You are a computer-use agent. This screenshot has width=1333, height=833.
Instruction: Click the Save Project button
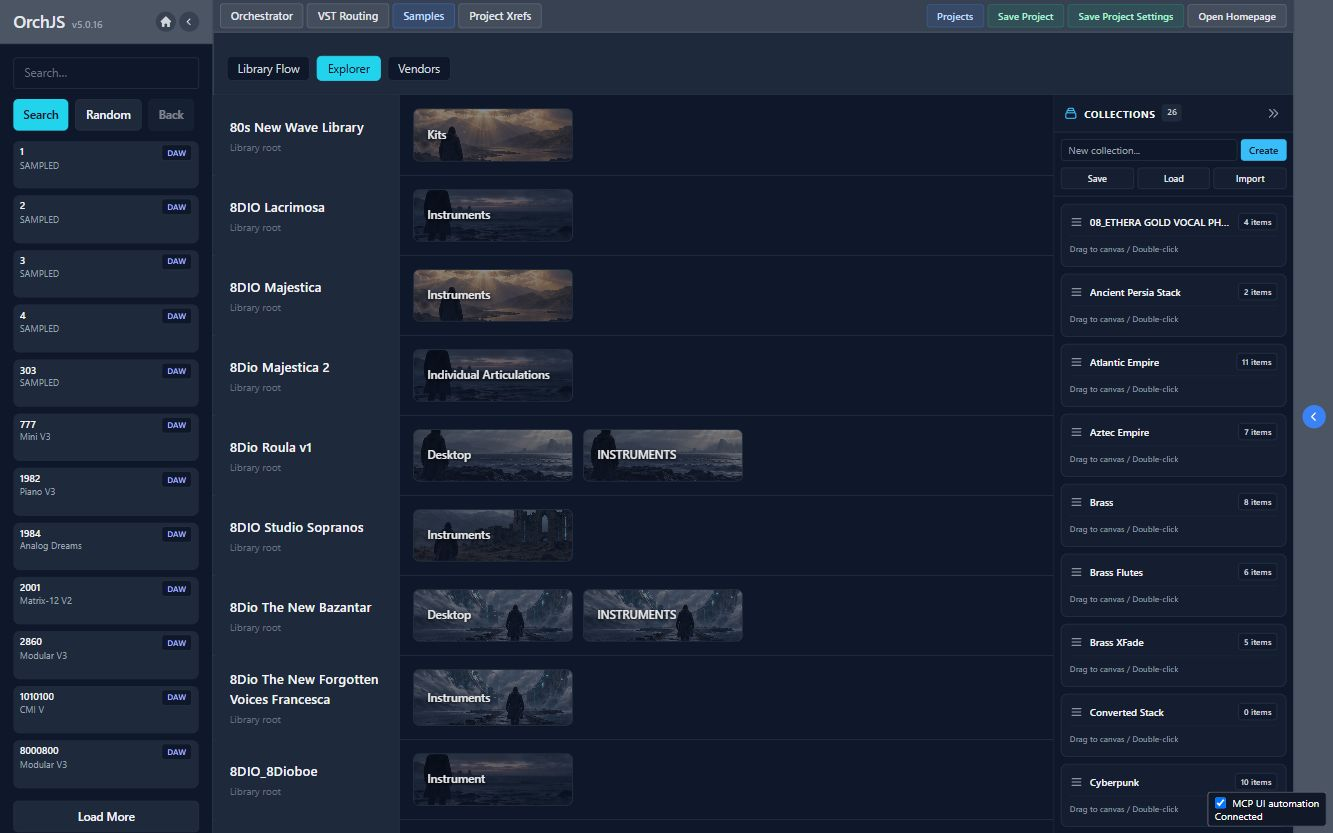click(1025, 16)
